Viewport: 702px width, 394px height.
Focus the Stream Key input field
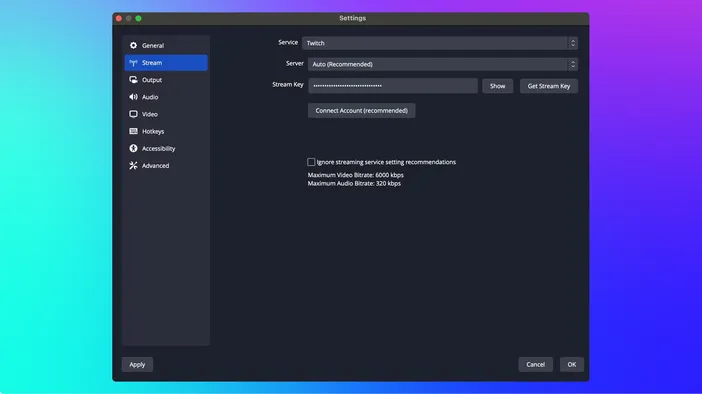click(393, 86)
